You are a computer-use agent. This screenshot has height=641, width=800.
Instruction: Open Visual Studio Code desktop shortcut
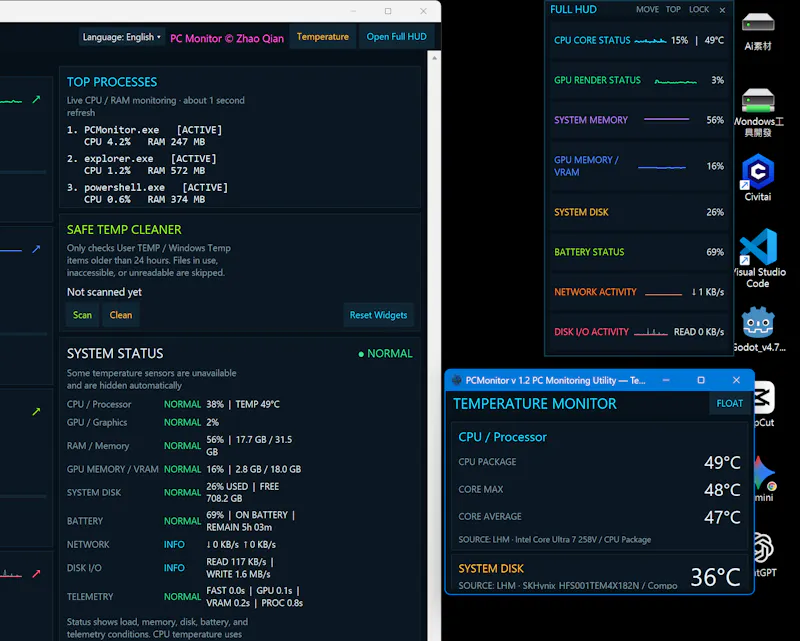click(x=758, y=258)
